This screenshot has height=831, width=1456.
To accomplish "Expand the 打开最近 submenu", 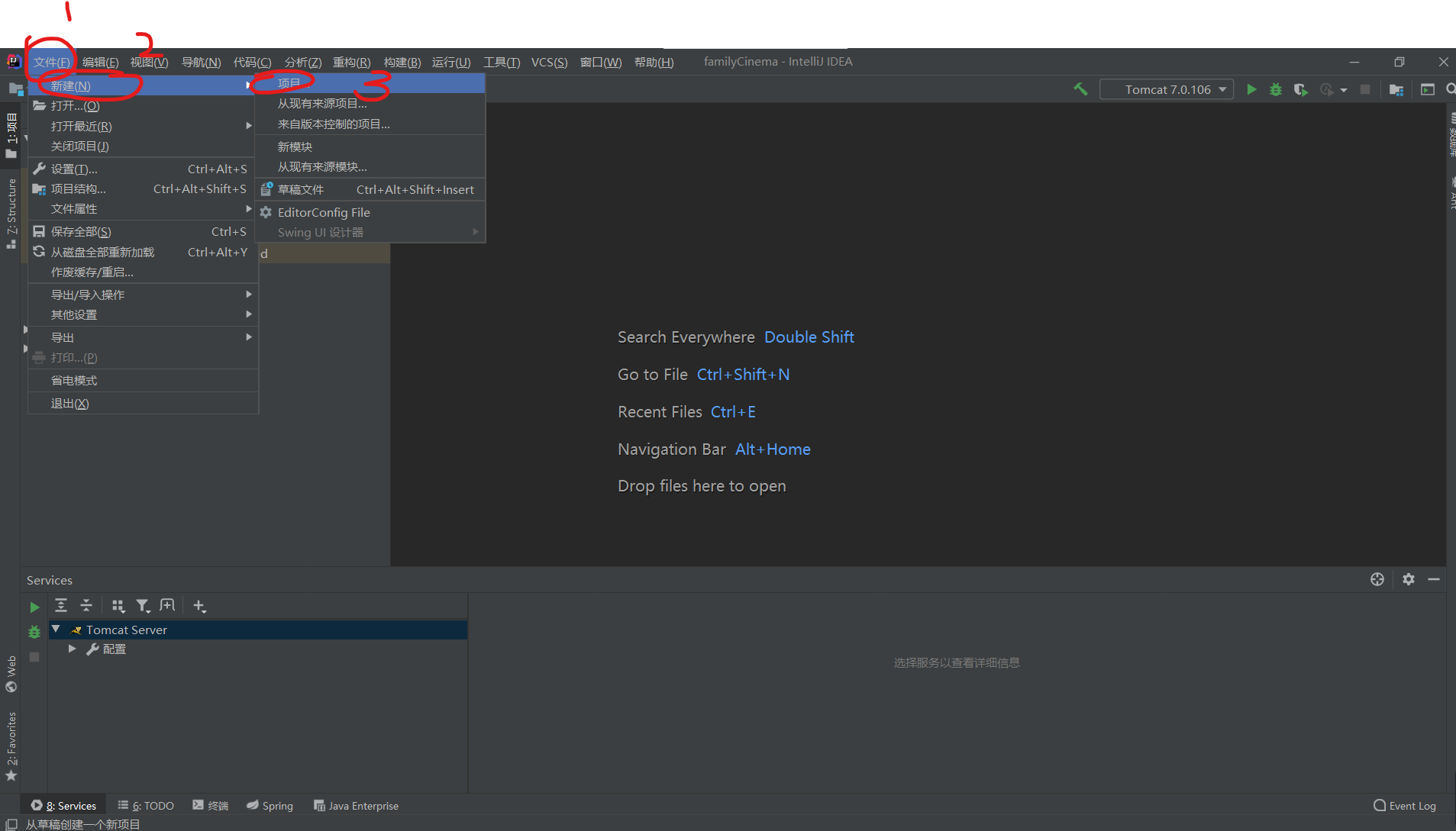I will click(144, 126).
